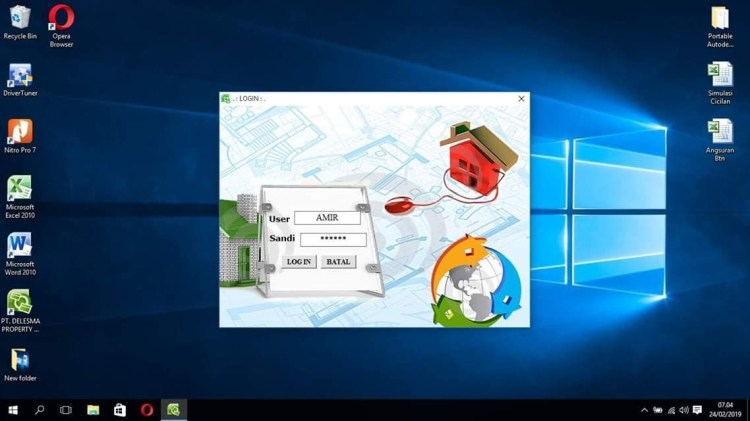Launch Opera Browser from the desktop

tap(61, 18)
